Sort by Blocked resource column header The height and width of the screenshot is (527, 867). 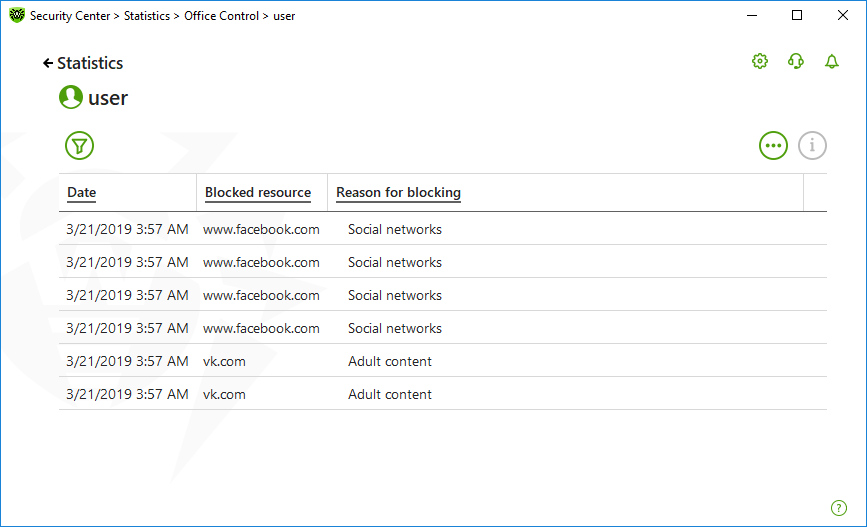[258, 192]
